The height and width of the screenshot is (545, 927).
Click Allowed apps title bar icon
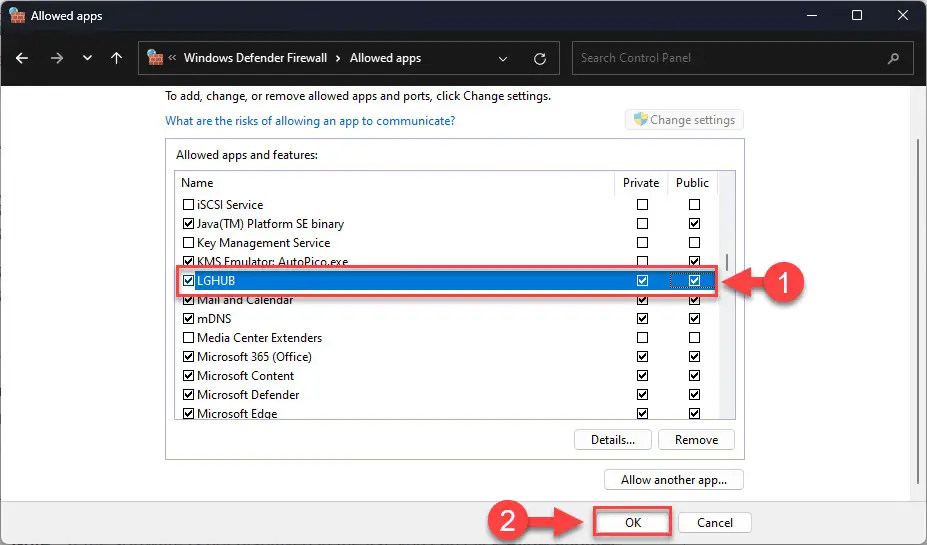[17, 15]
